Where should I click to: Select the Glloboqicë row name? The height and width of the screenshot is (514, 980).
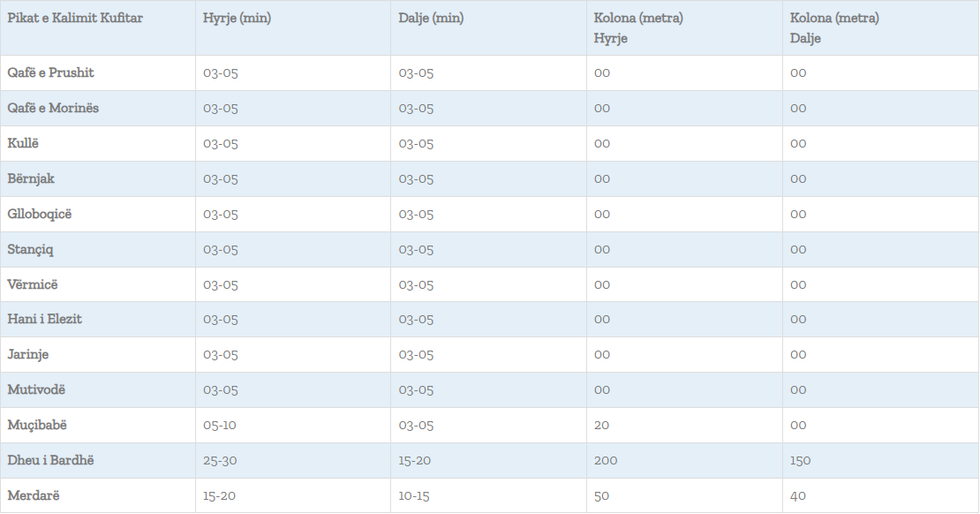pos(40,214)
